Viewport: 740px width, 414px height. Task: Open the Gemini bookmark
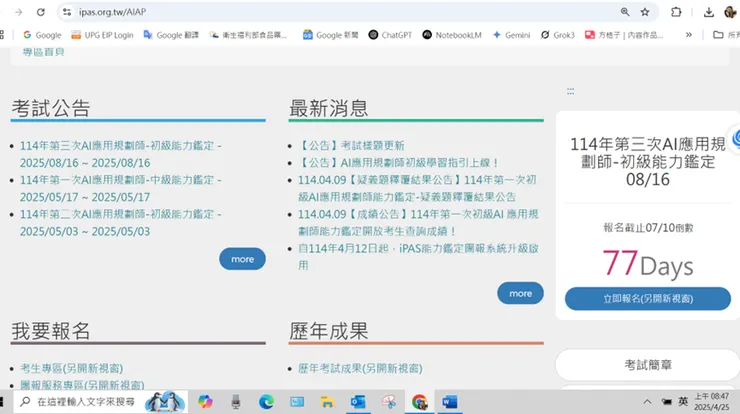tap(511, 35)
